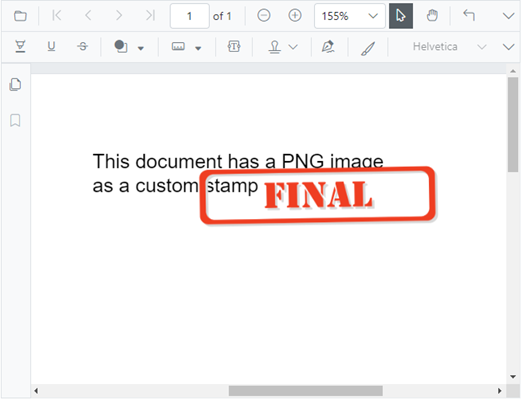
Task: Click the horizontal scrollbar right arrow
Action: [x=499, y=391]
